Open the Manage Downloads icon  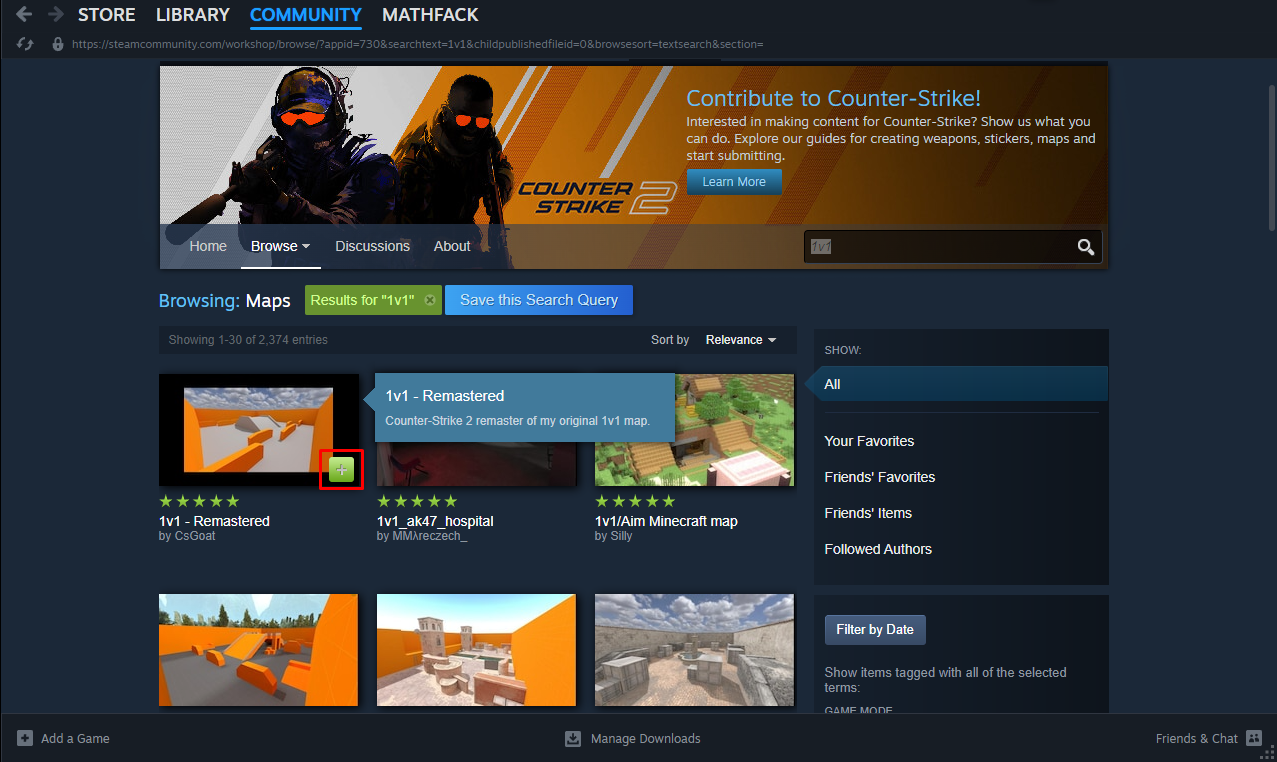point(573,738)
